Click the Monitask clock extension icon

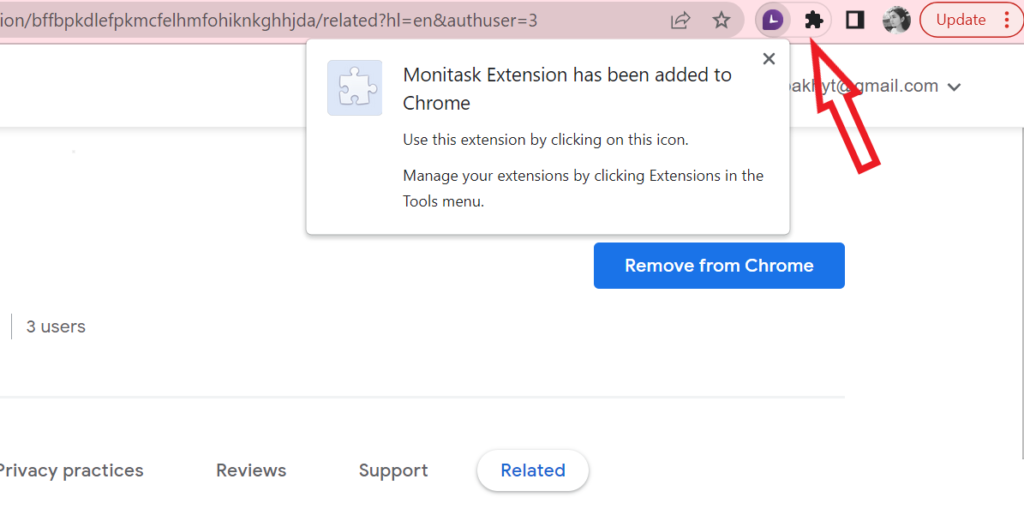click(773, 20)
